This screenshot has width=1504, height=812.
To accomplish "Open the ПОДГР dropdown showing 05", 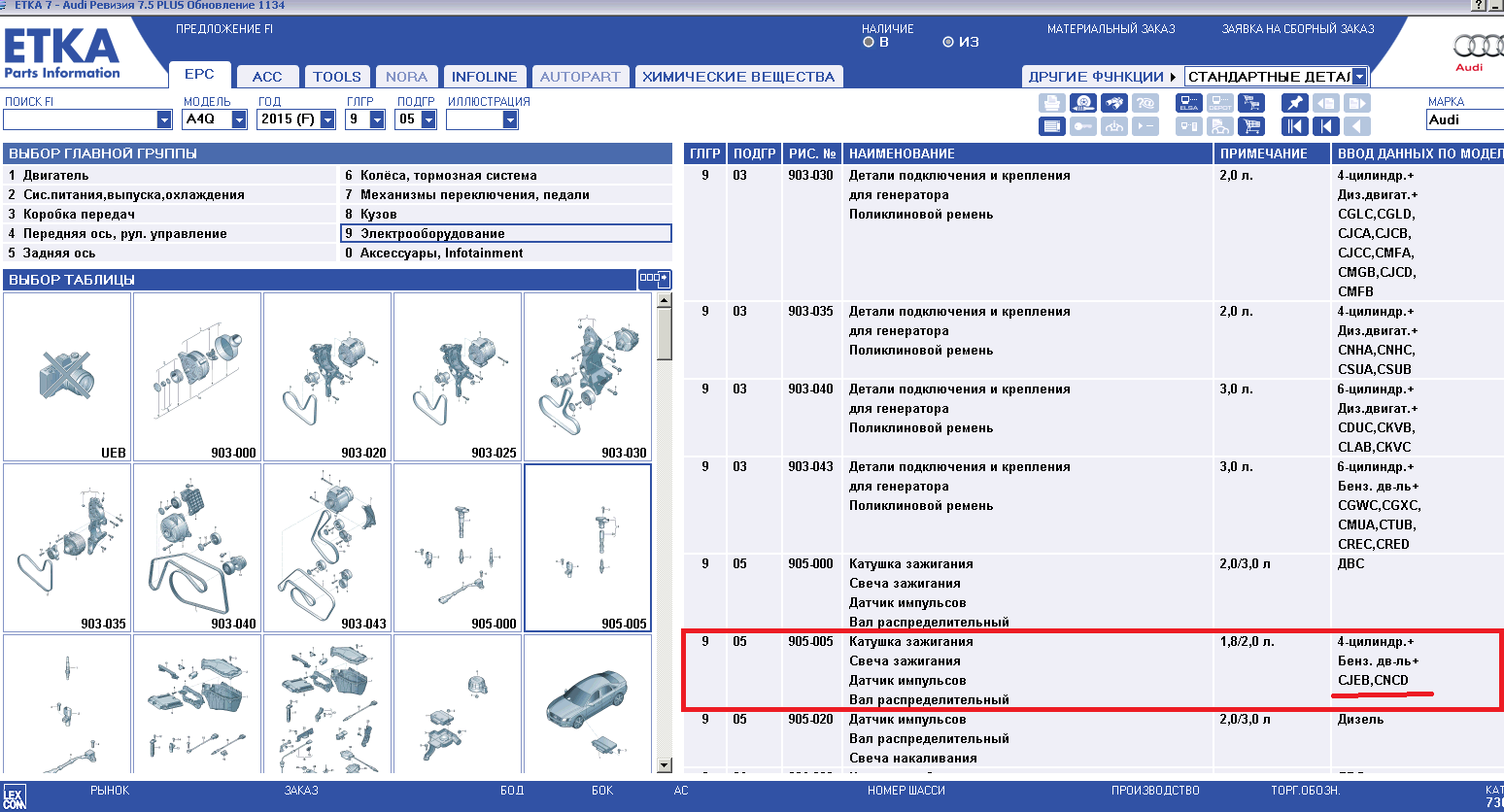I will click(428, 119).
